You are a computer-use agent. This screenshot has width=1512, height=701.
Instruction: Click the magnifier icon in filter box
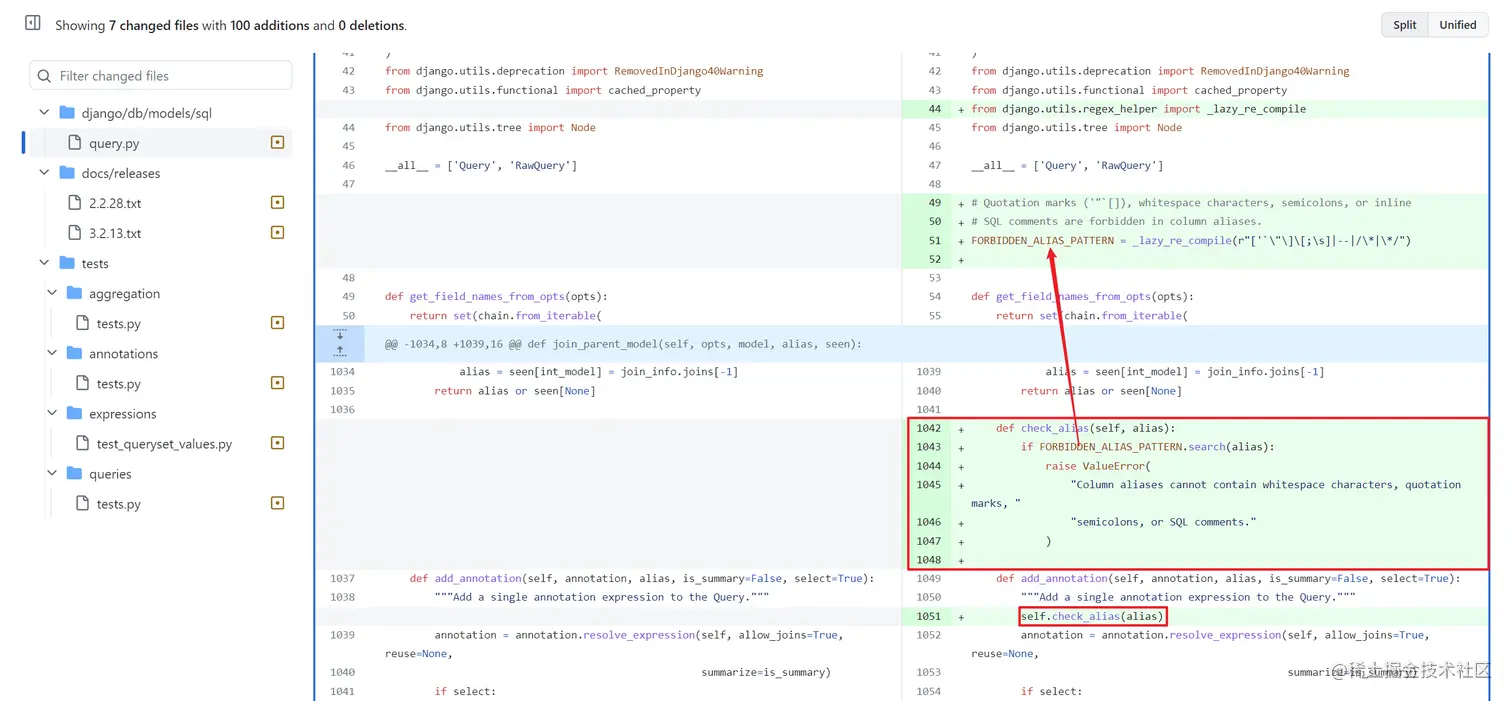coord(44,75)
